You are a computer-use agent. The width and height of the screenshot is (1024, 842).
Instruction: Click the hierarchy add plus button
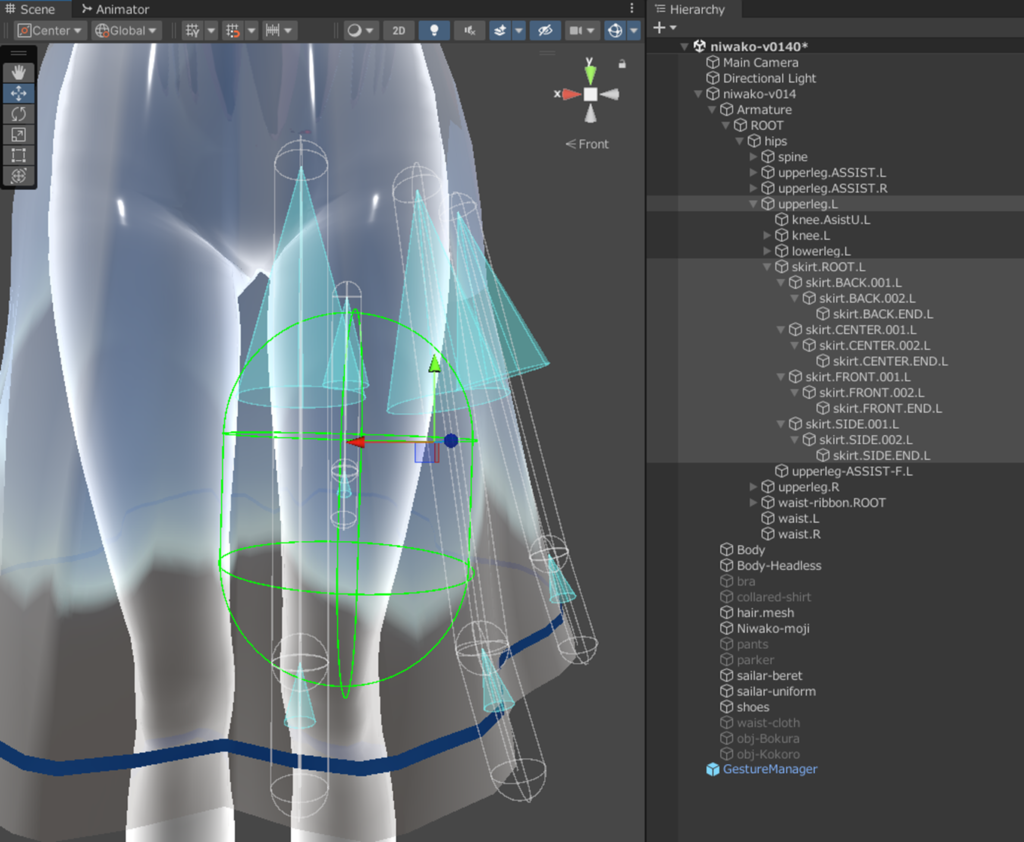coord(659,28)
